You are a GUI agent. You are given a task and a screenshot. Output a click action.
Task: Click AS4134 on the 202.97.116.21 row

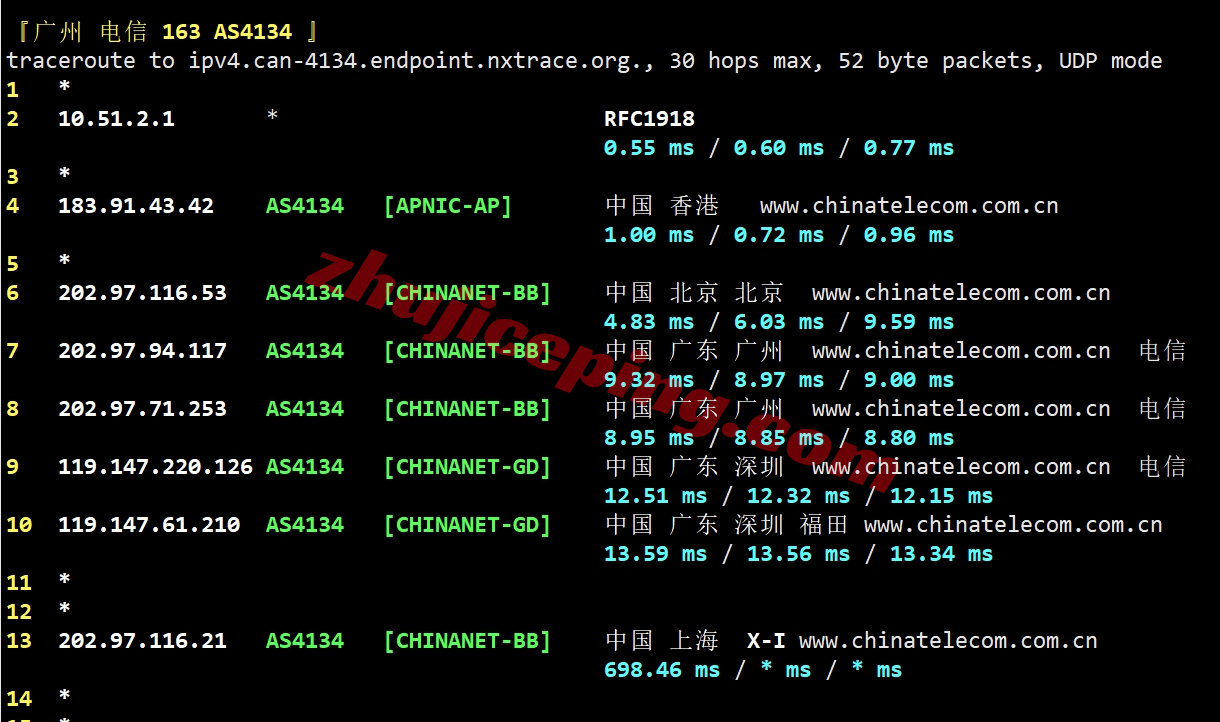(305, 641)
